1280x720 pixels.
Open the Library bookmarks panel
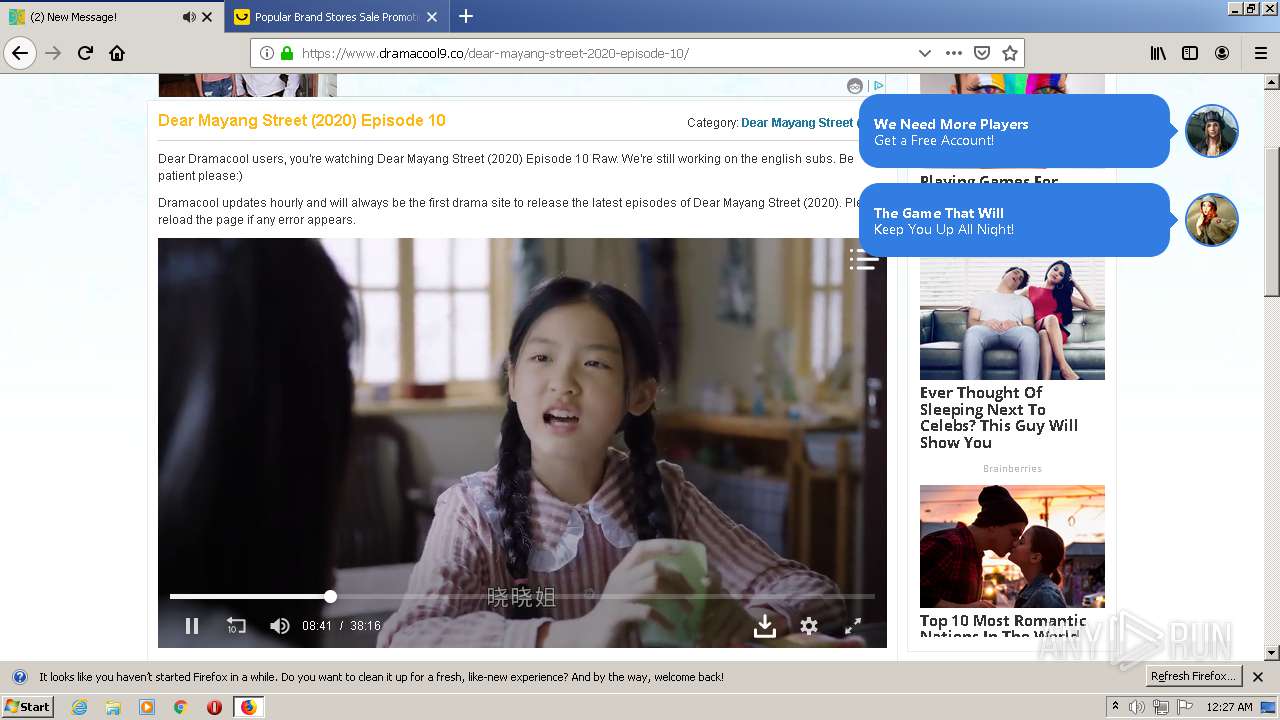(x=1158, y=53)
